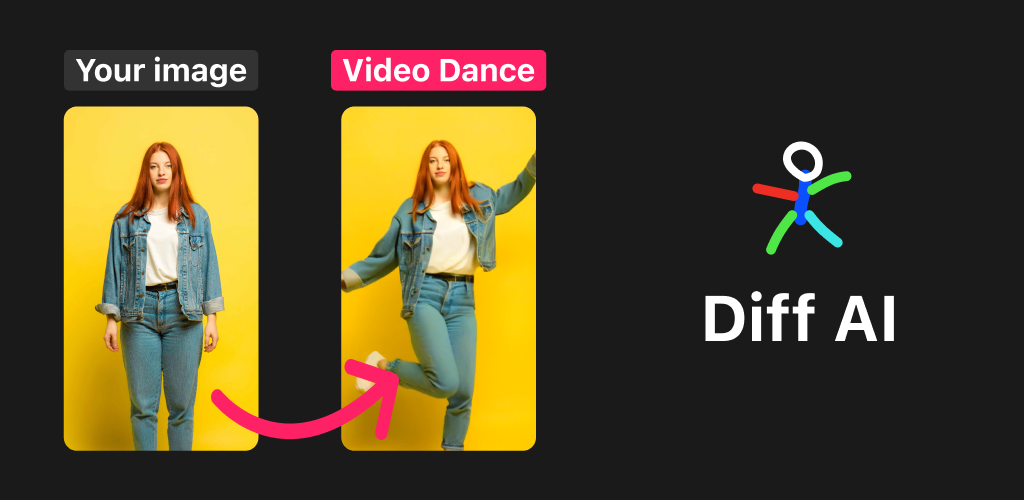The width and height of the screenshot is (1024, 500).
Task: Click the green raised arm of the stick figure
Action: coord(829,182)
